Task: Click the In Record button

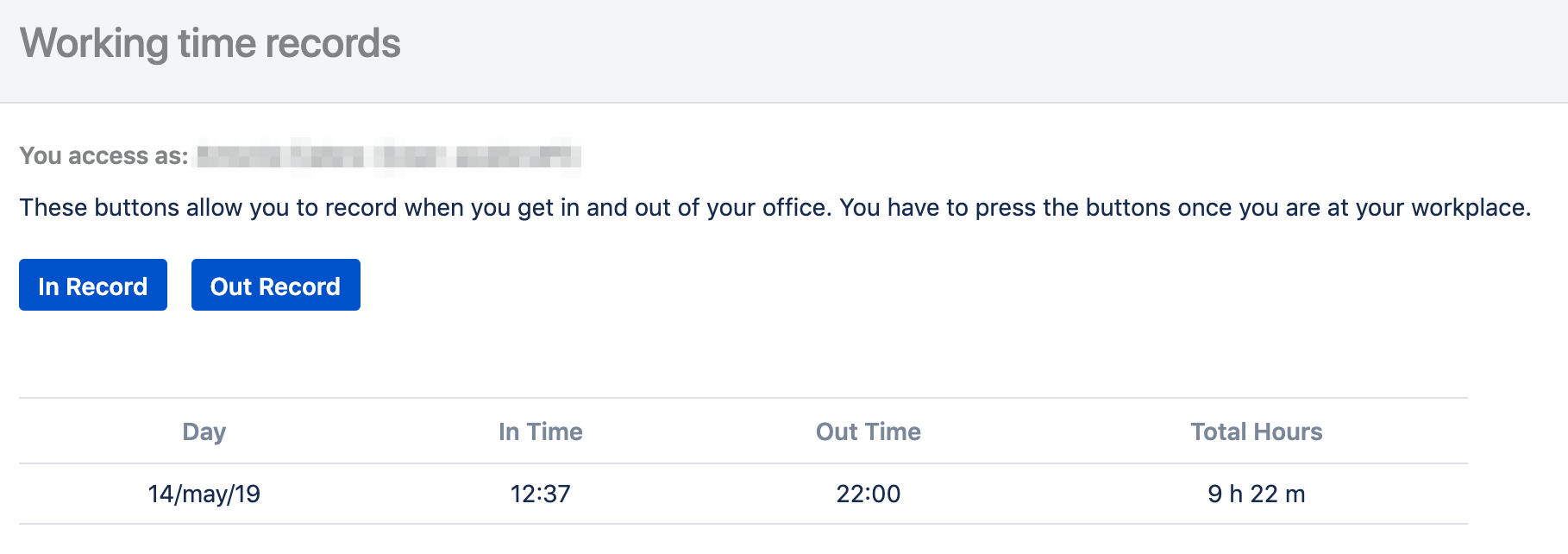Action: click(93, 285)
